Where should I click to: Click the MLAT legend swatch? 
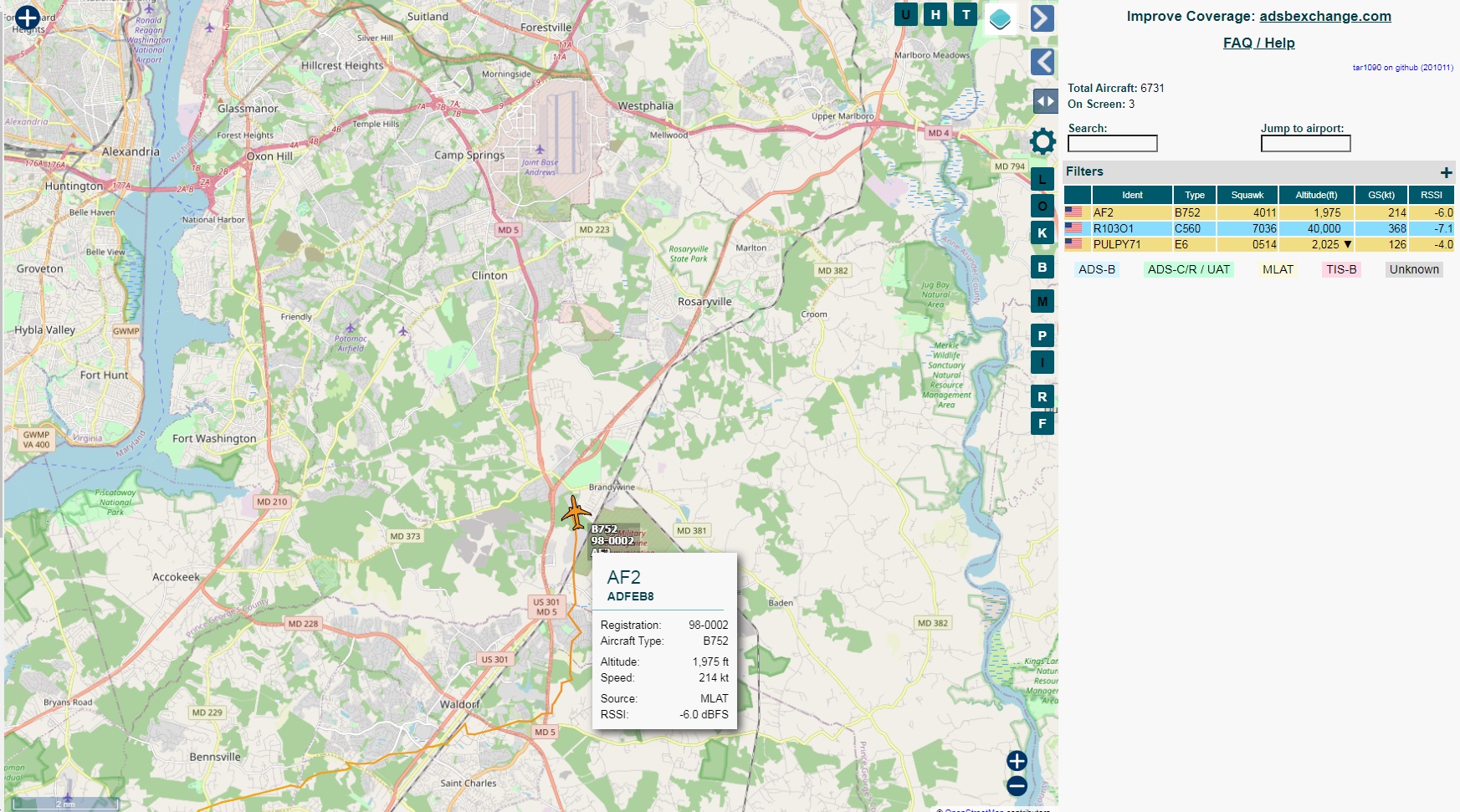[1278, 269]
